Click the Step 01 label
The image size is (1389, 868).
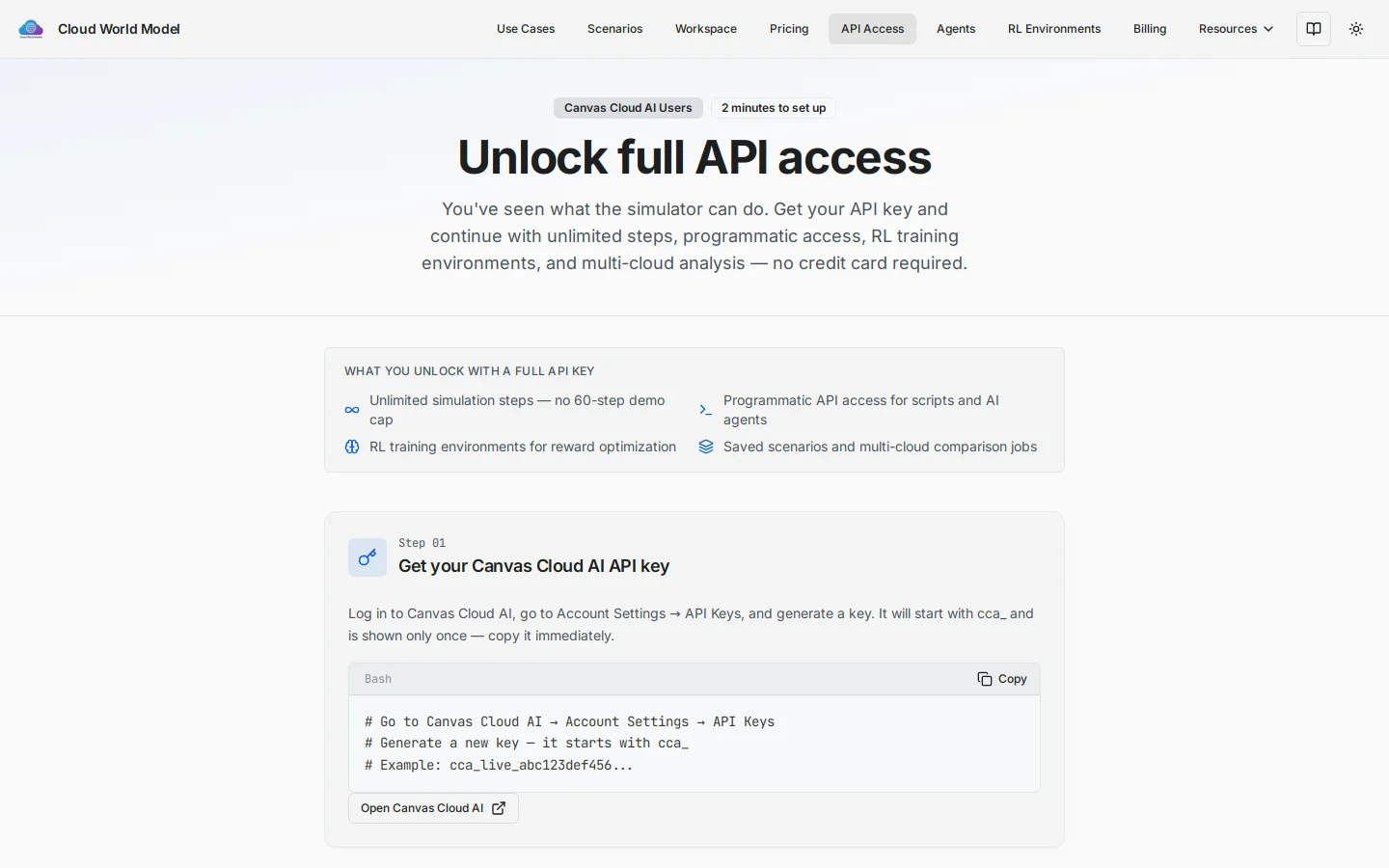(422, 543)
